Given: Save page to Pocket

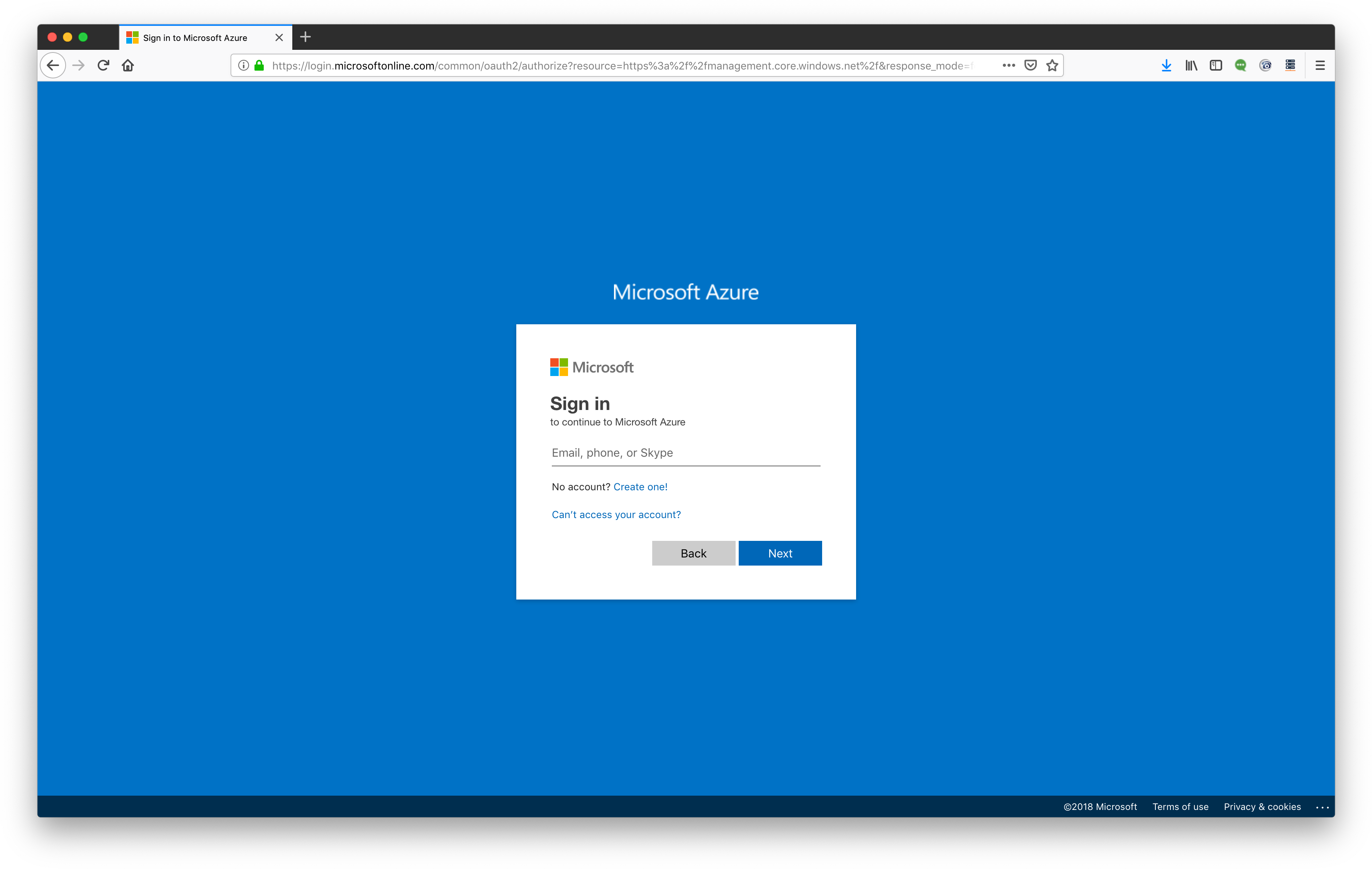Looking at the screenshot, I should click(x=1030, y=66).
